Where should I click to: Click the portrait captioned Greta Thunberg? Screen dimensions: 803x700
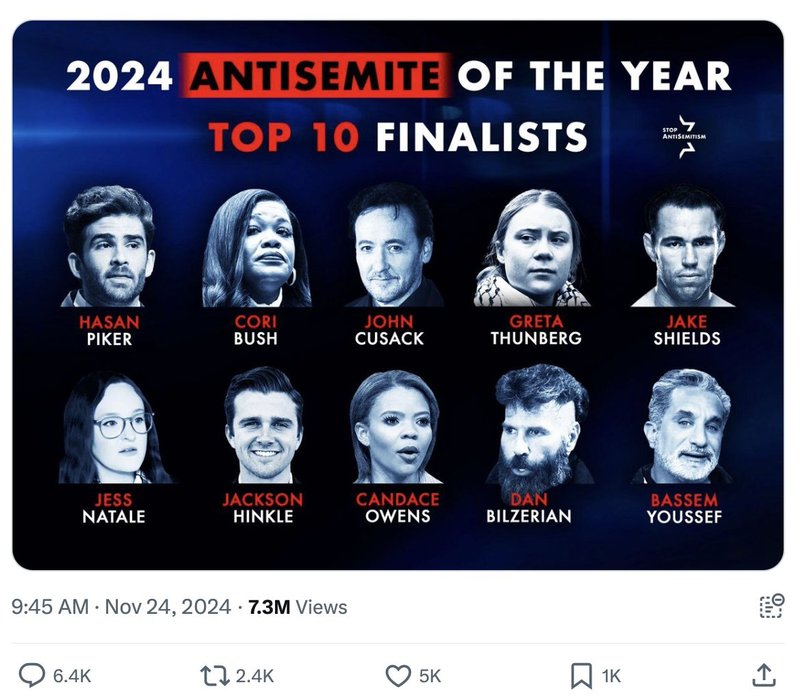click(x=531, y=249)
